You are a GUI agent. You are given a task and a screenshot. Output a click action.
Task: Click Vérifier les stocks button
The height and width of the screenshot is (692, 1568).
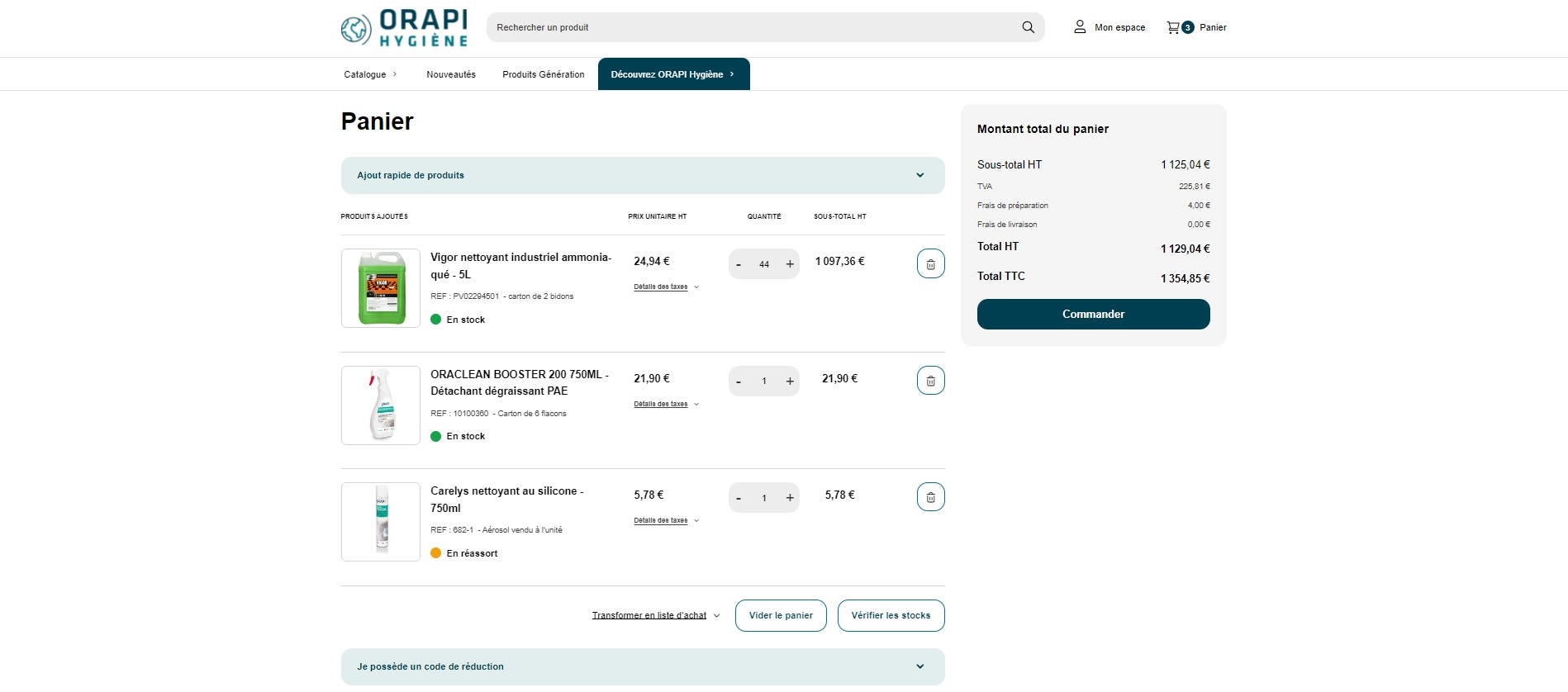click(x=891, y=615)
